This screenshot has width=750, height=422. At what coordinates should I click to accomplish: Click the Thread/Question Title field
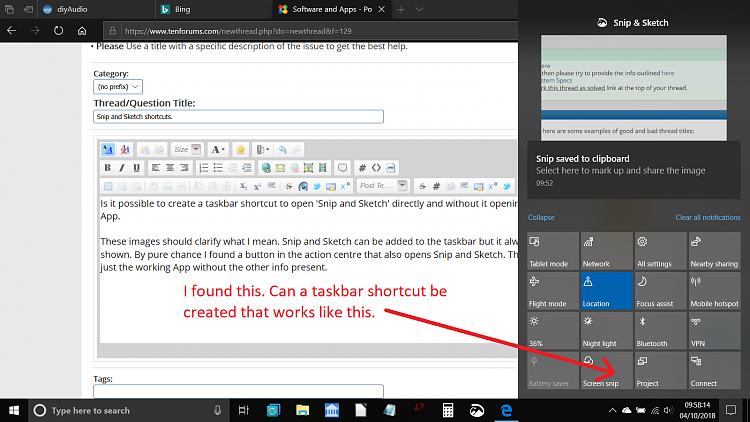click(238, 116)
